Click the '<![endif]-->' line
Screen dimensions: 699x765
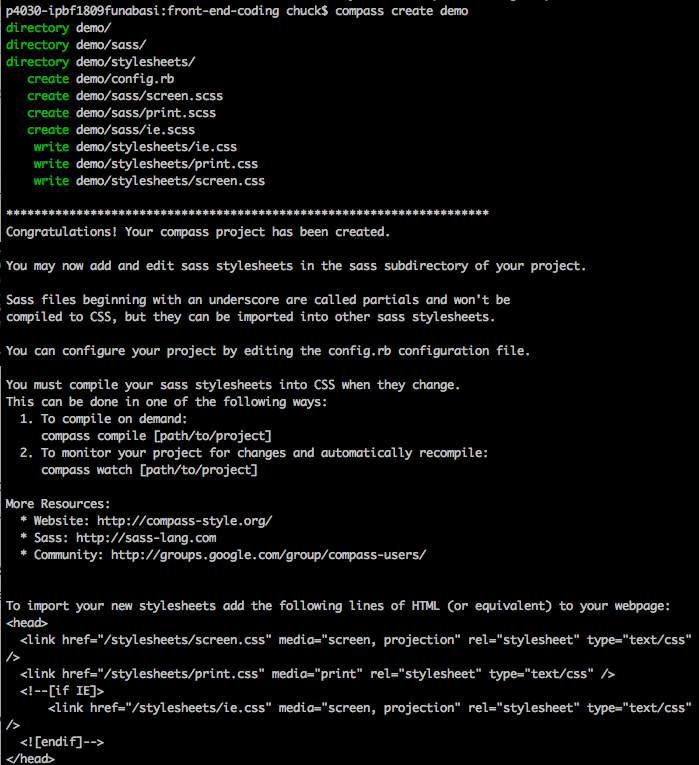click(62, 742)
